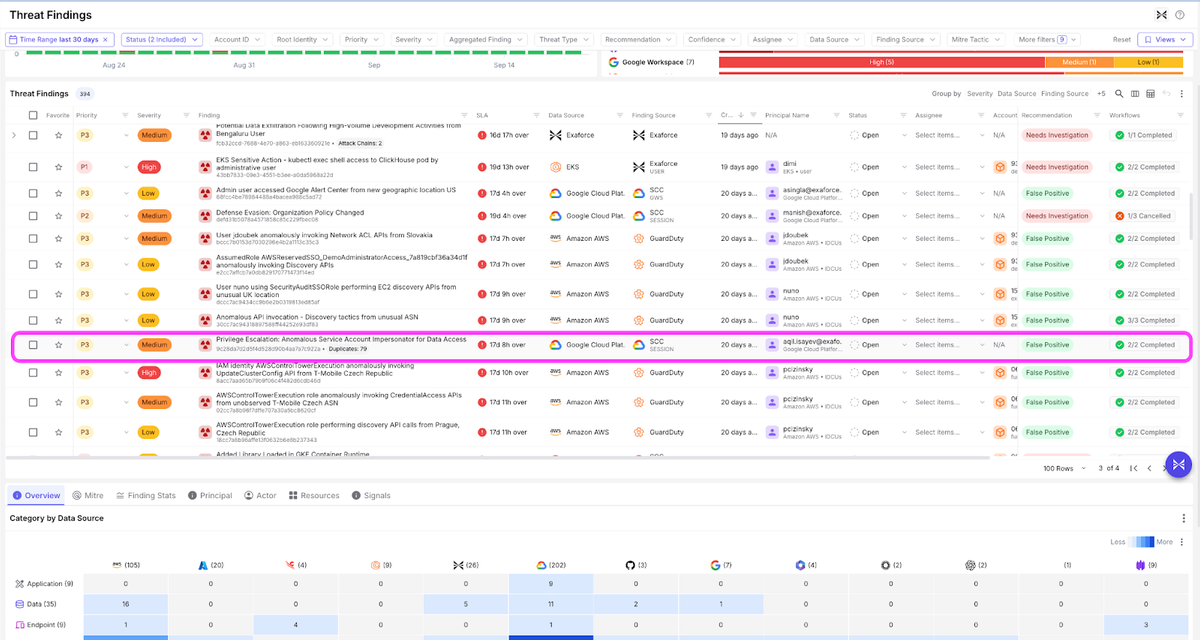Open Category by Data Source kebab menu
1200x640 pixels.
[1184, 518]
